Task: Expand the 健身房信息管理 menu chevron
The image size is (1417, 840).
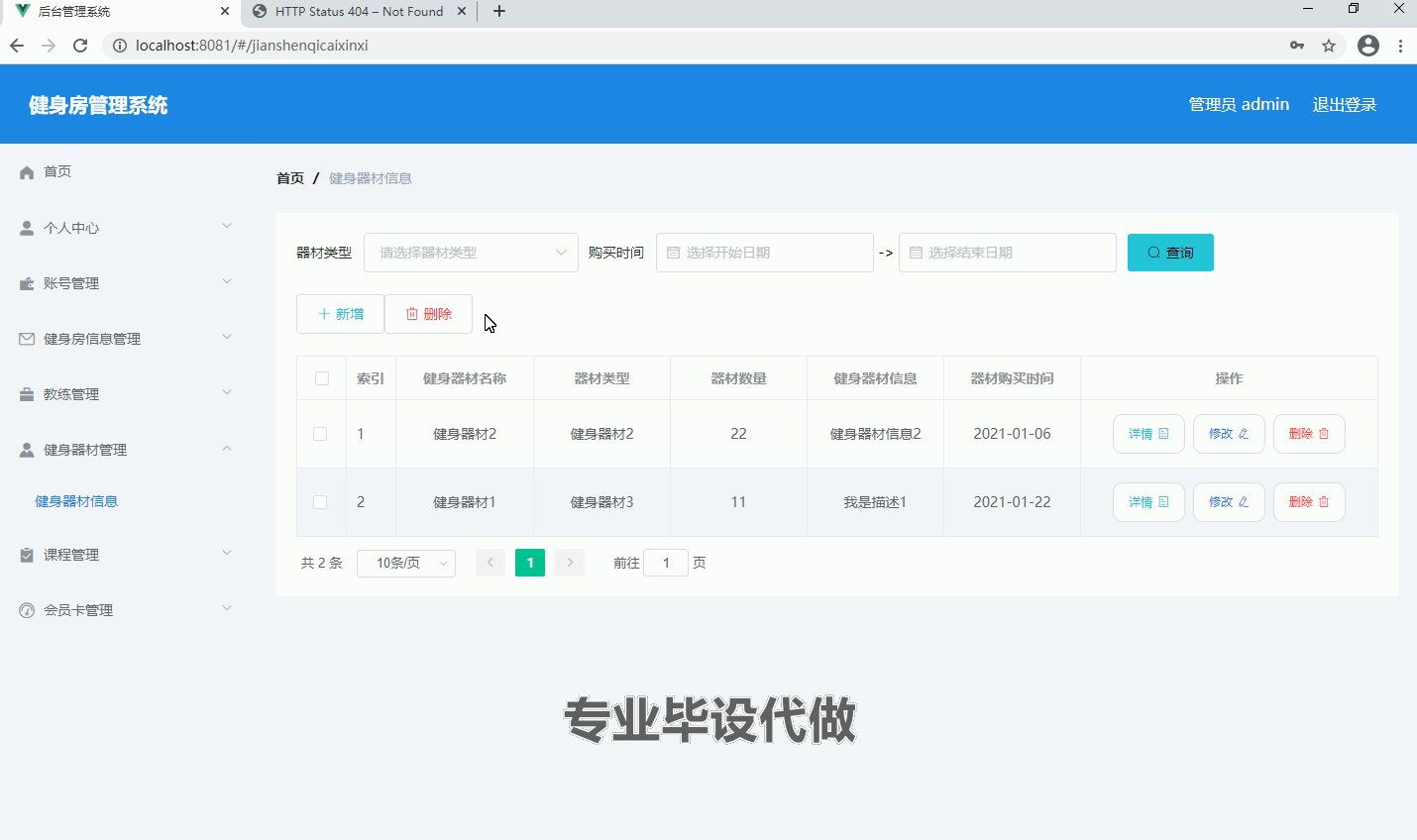Action: 227,338
